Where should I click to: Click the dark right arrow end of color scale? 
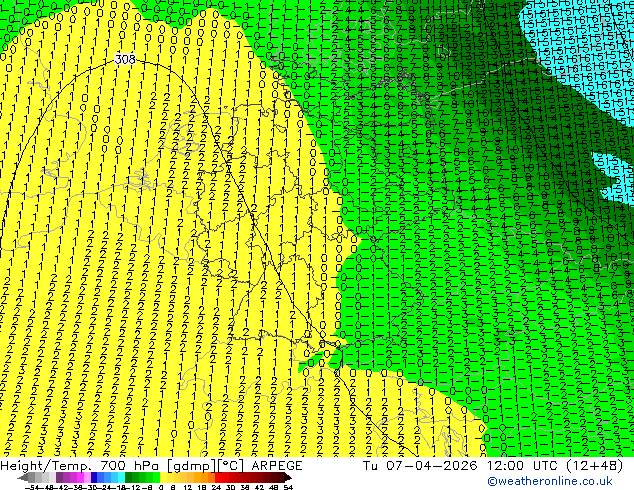click(x=287, y=477)
